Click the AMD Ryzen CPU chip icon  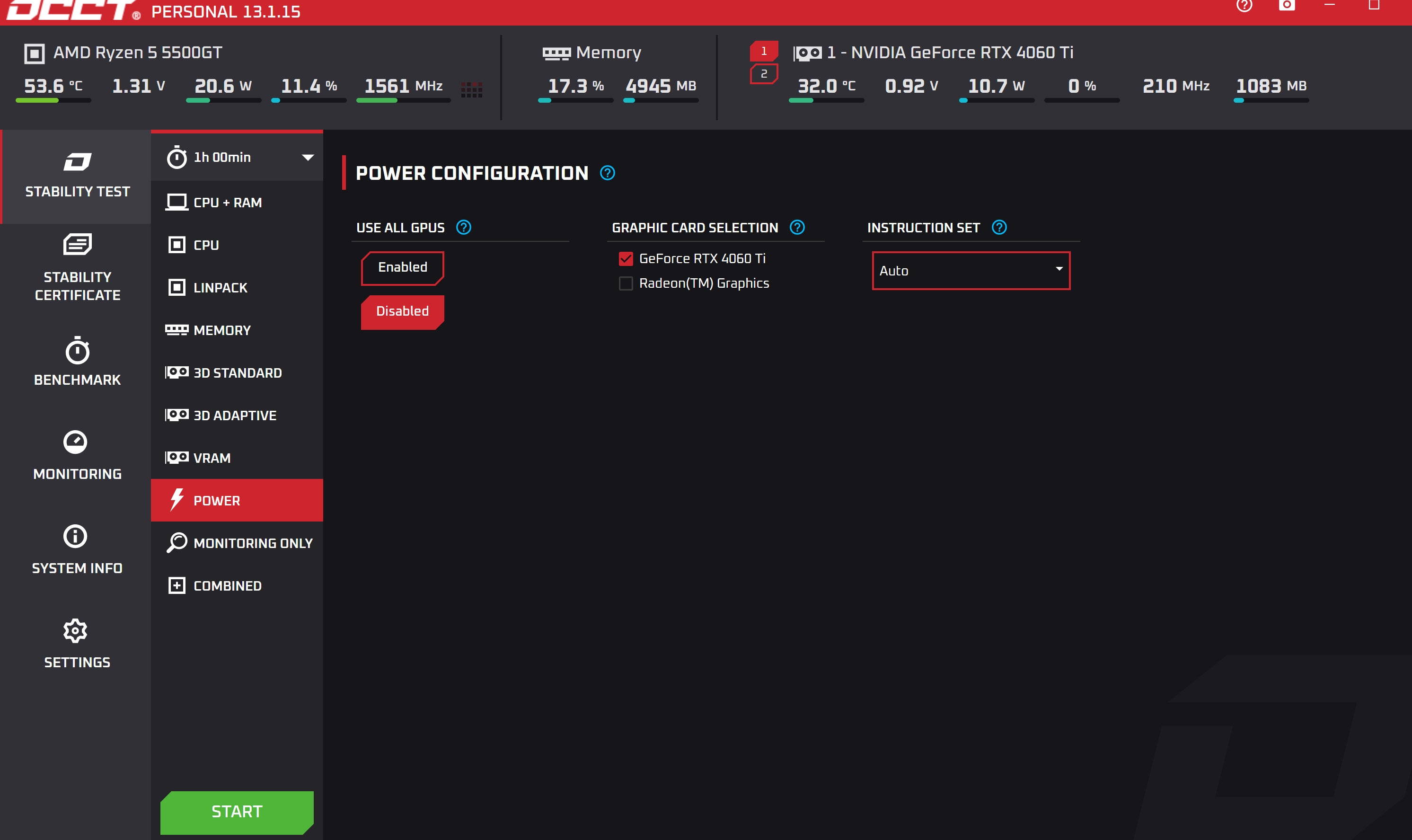(34, 54)
